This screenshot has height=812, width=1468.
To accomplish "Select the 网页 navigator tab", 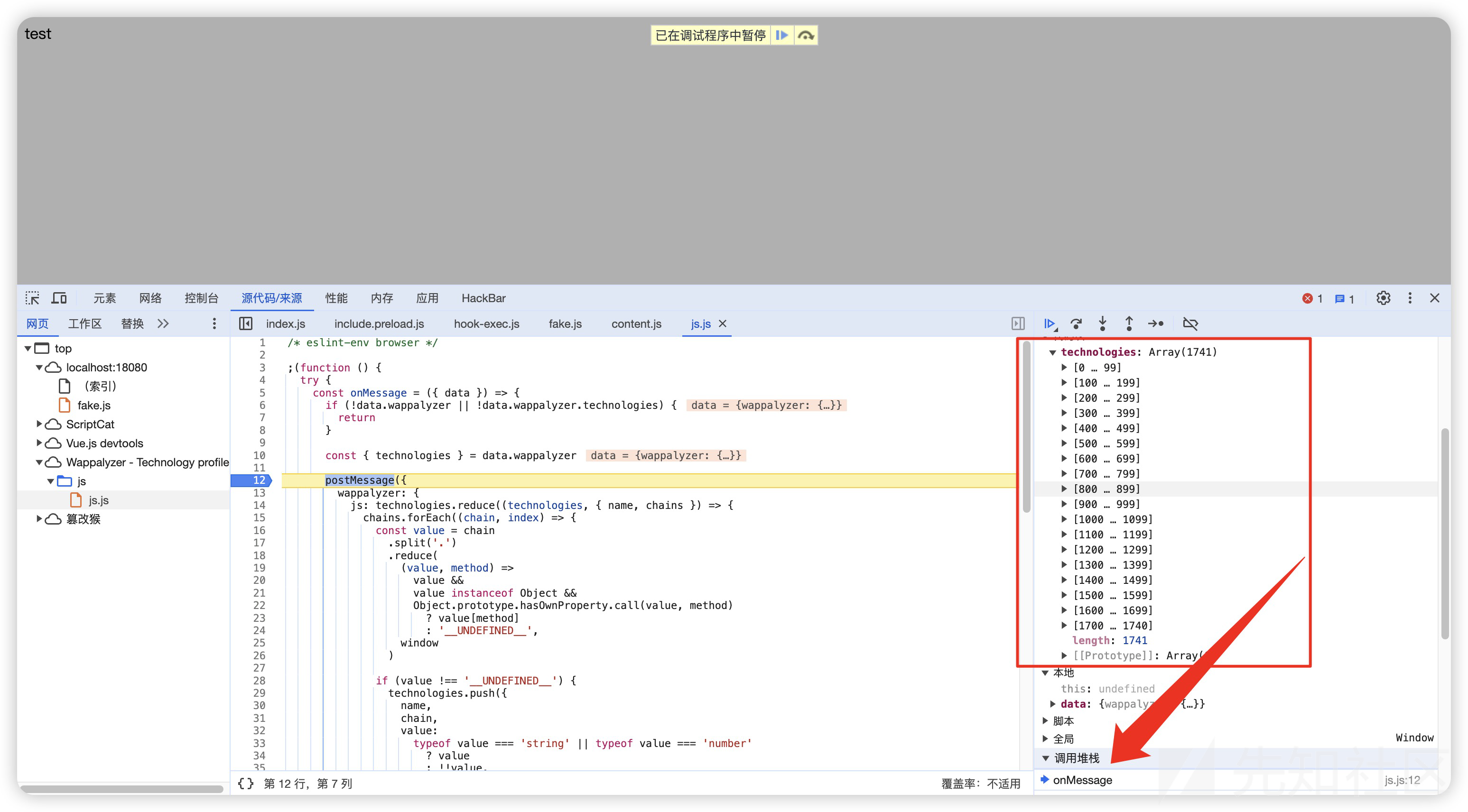I will 37,323.
